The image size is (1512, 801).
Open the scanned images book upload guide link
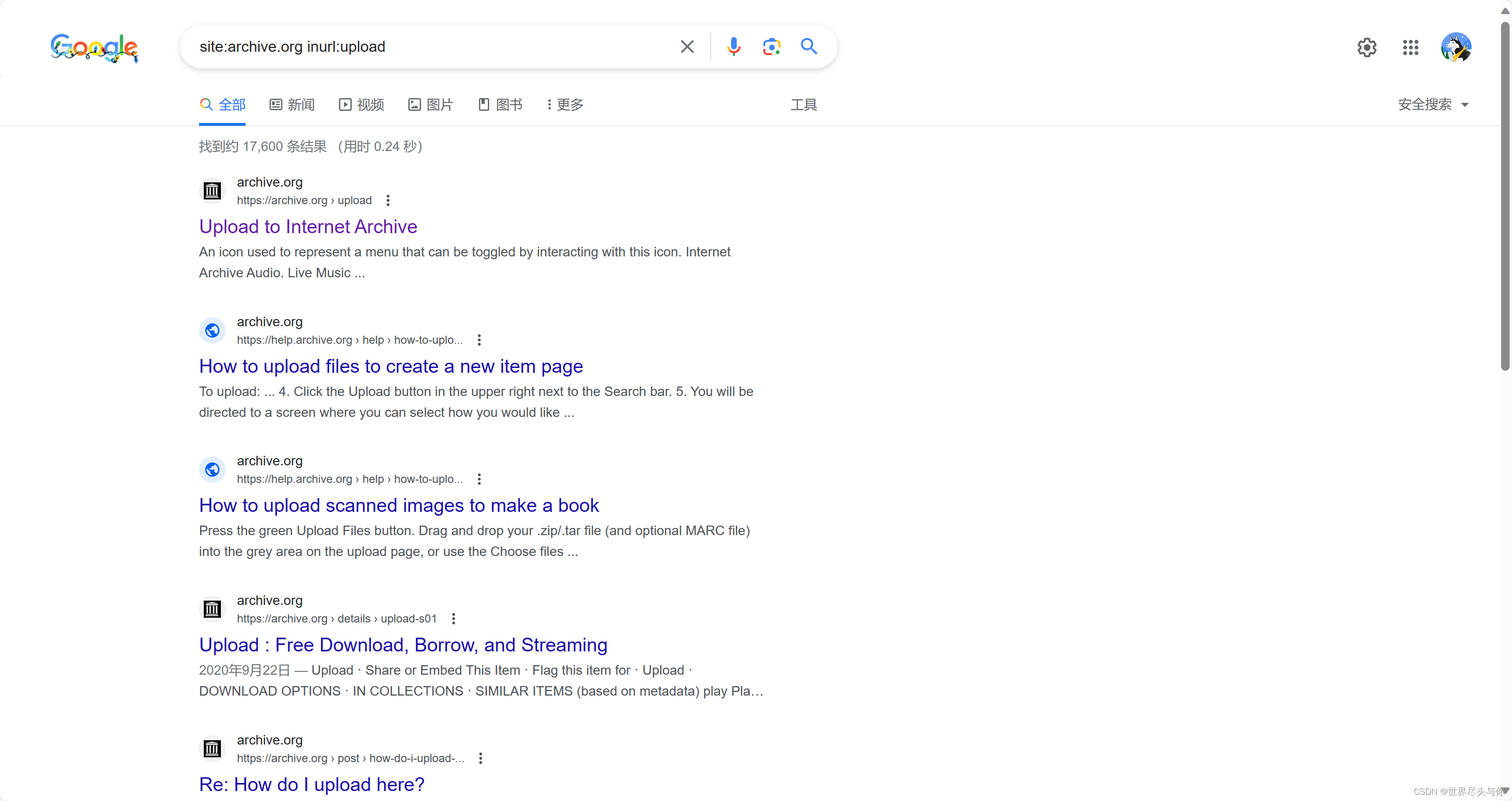point(399,505)
